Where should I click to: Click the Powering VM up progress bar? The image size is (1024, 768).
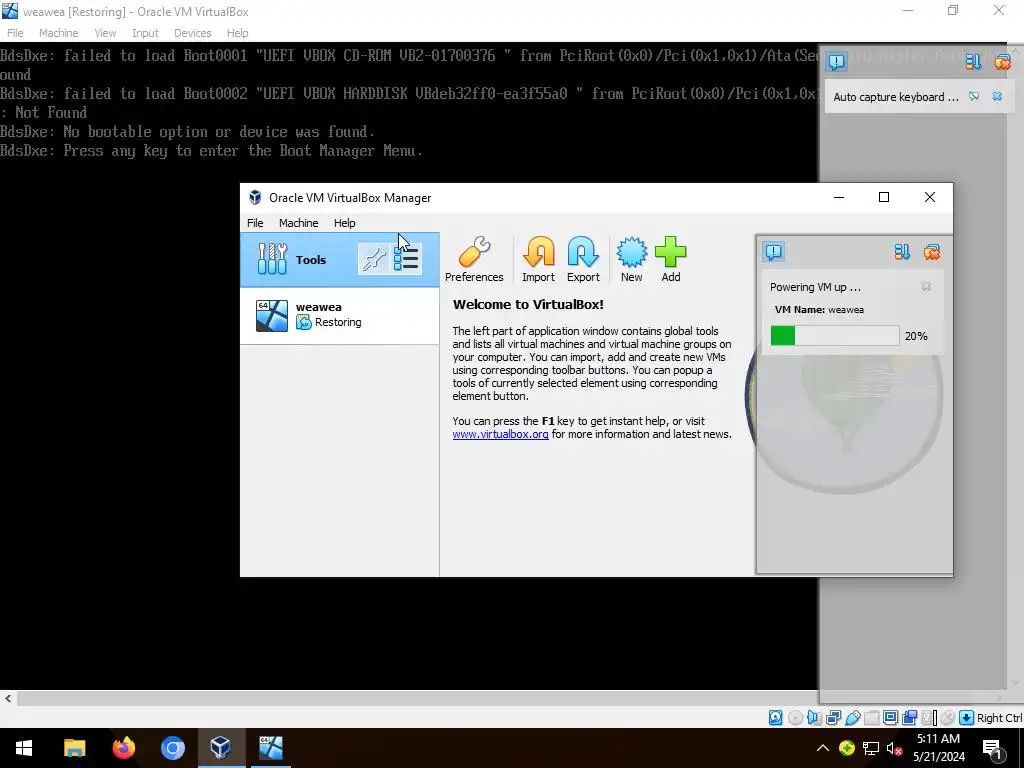pos(835,336)
